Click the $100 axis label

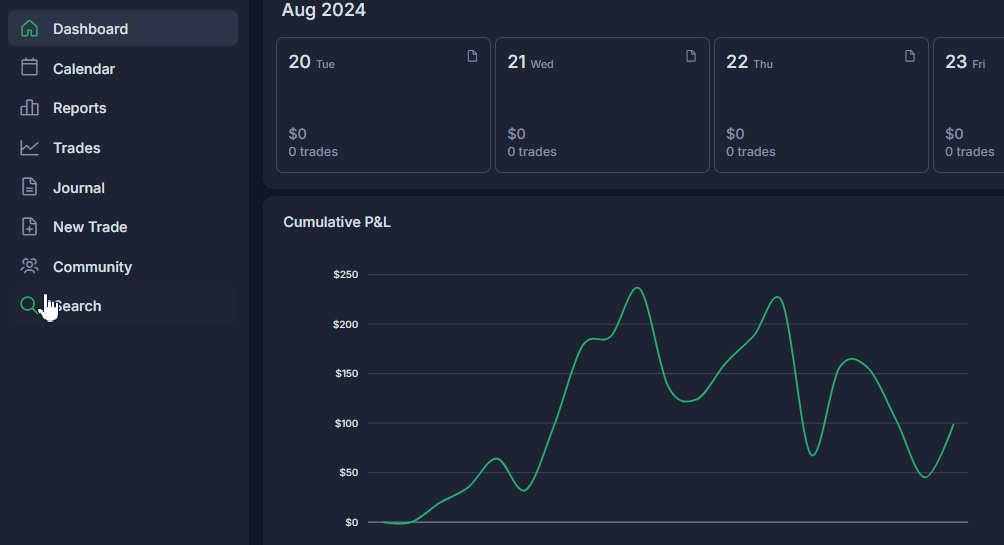click(x=346, y=423)
